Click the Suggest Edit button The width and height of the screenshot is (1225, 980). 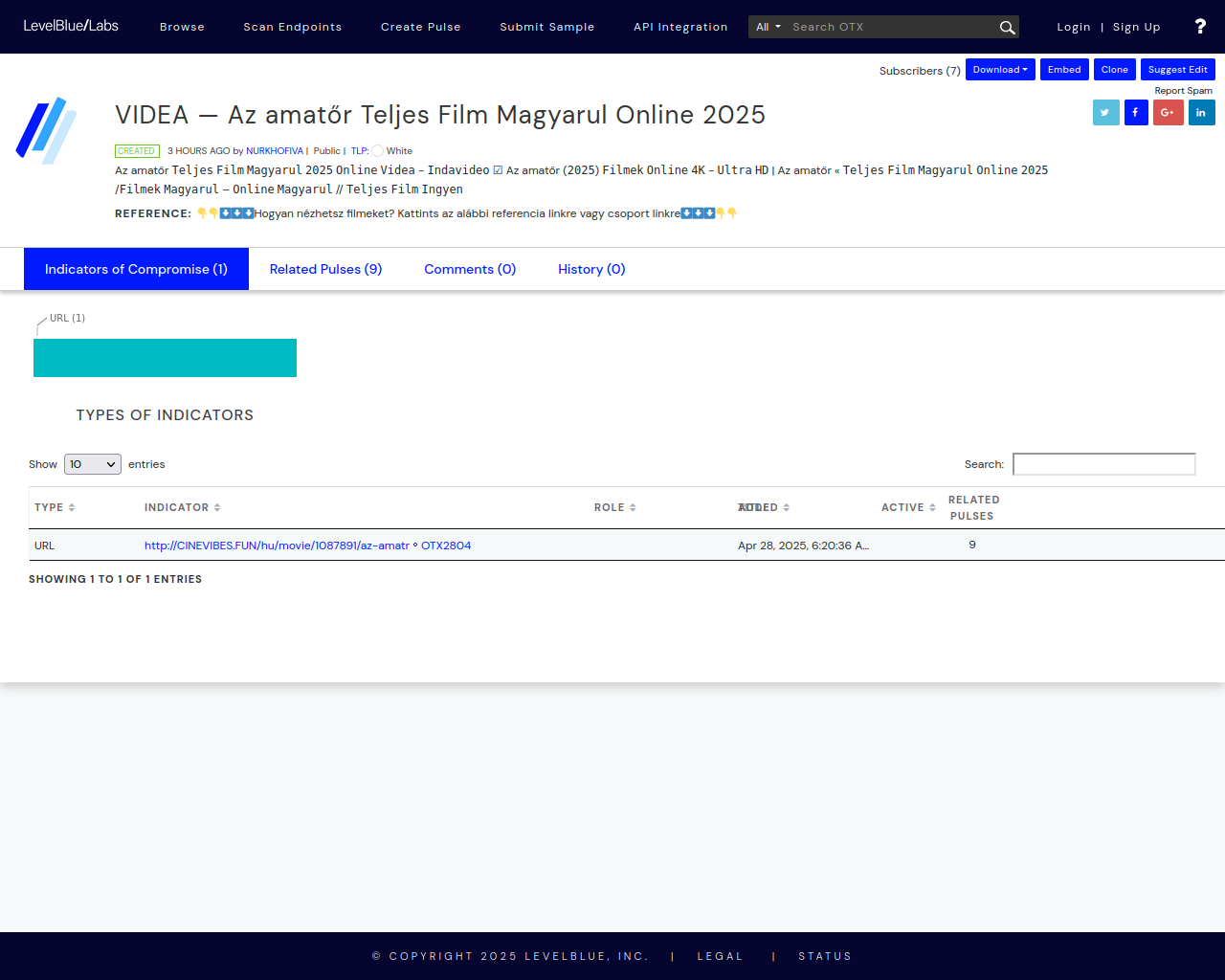coord(1177,70)
